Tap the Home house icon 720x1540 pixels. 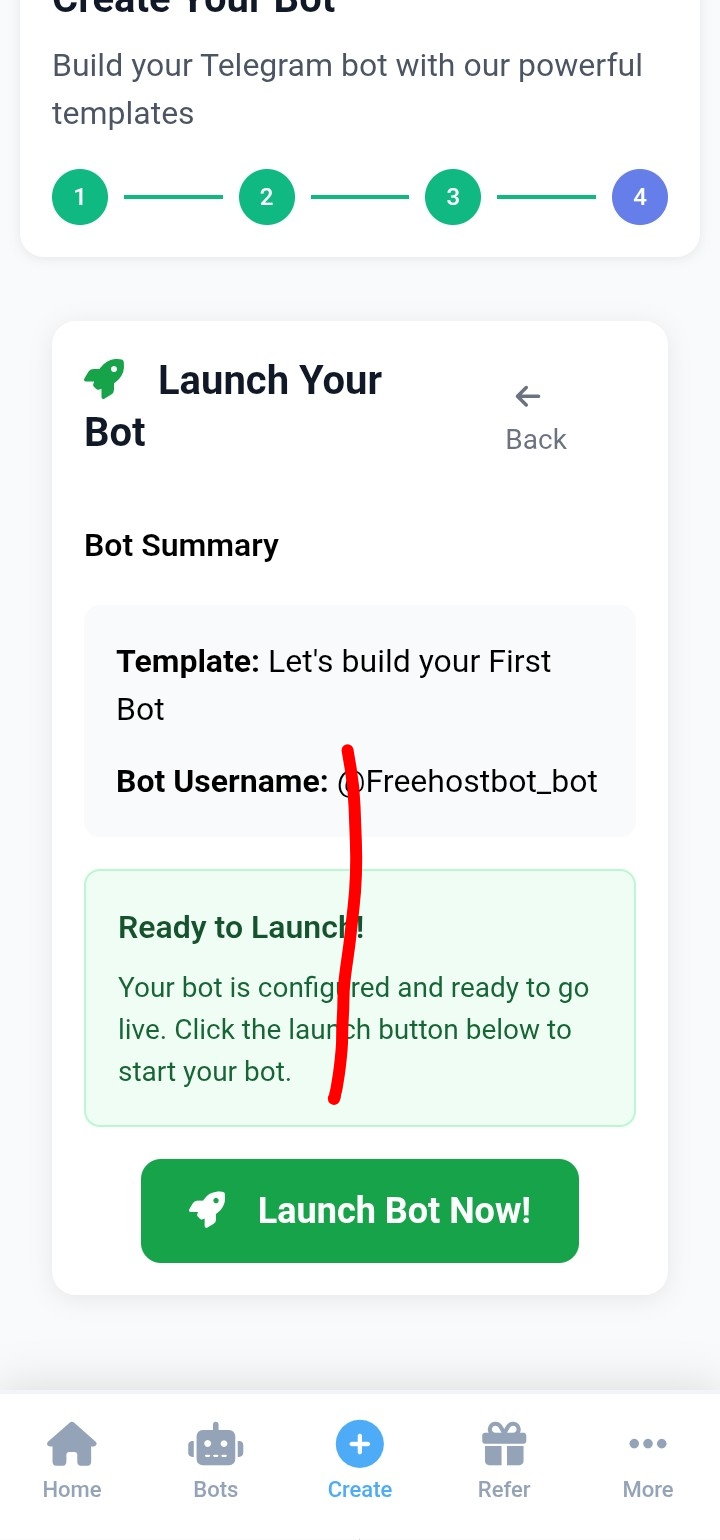coord(72,1444)
